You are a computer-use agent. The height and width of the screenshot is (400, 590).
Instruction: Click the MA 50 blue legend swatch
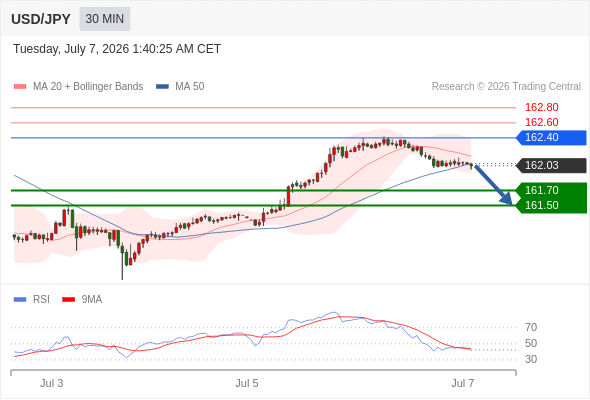click(162, 87)
